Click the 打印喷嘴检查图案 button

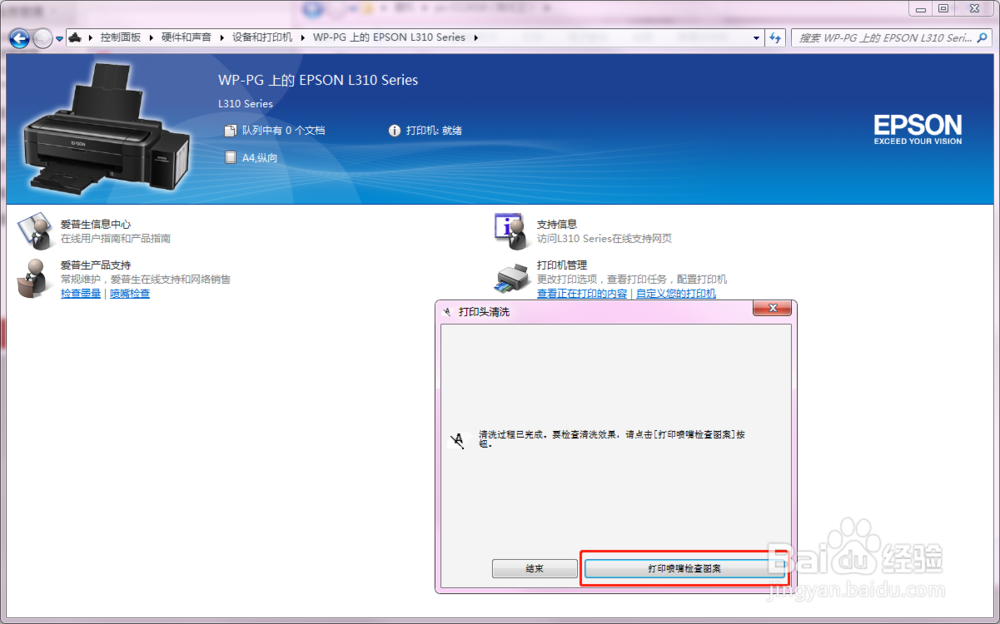coord(684,568)
